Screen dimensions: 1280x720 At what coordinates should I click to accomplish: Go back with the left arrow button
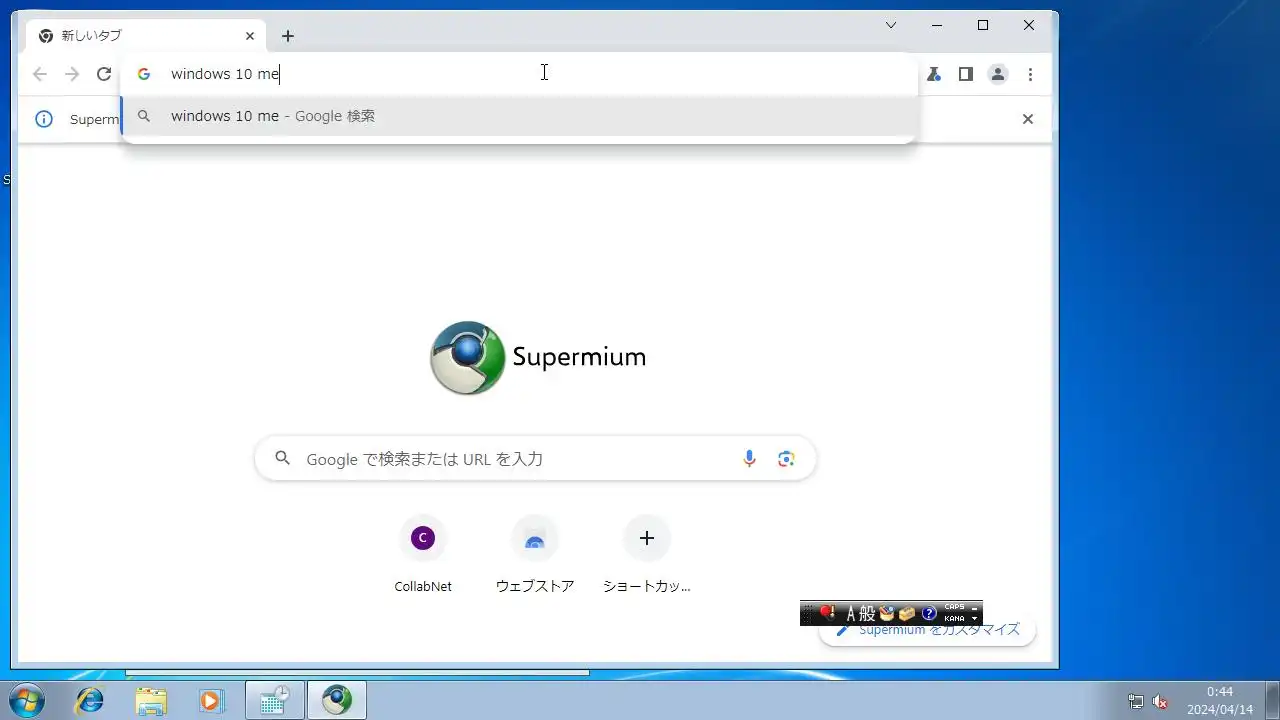[40, 74]
